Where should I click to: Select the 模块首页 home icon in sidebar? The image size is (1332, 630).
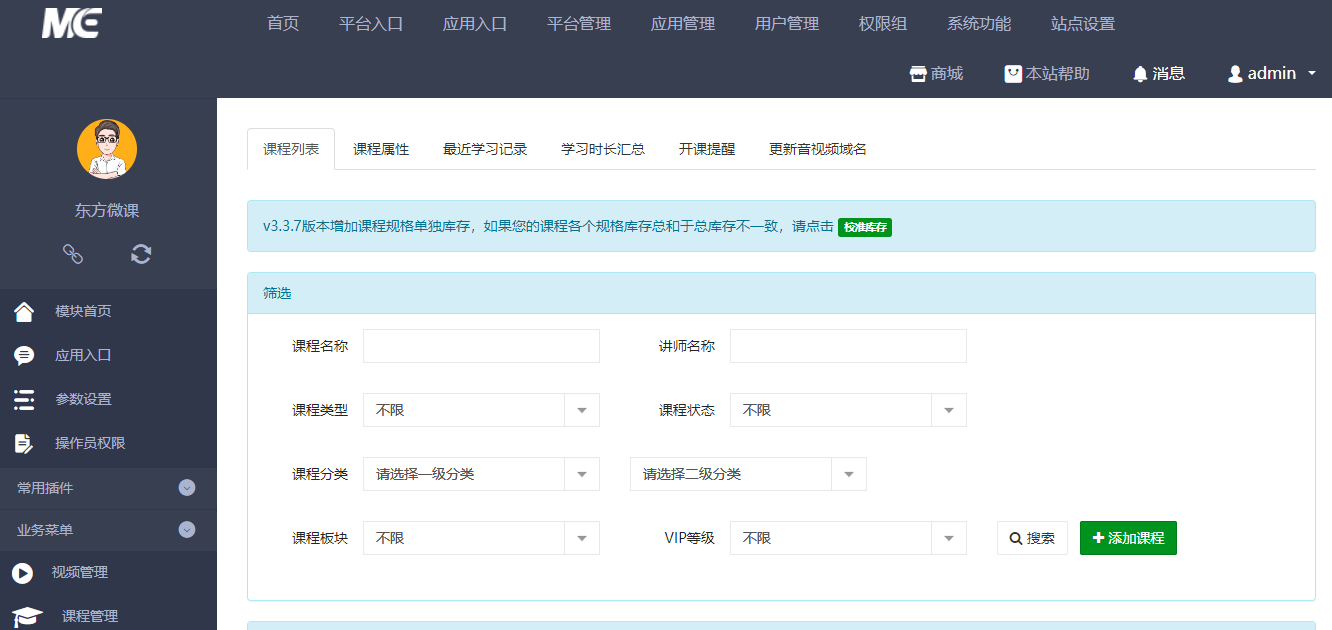(x=25, y=311)
